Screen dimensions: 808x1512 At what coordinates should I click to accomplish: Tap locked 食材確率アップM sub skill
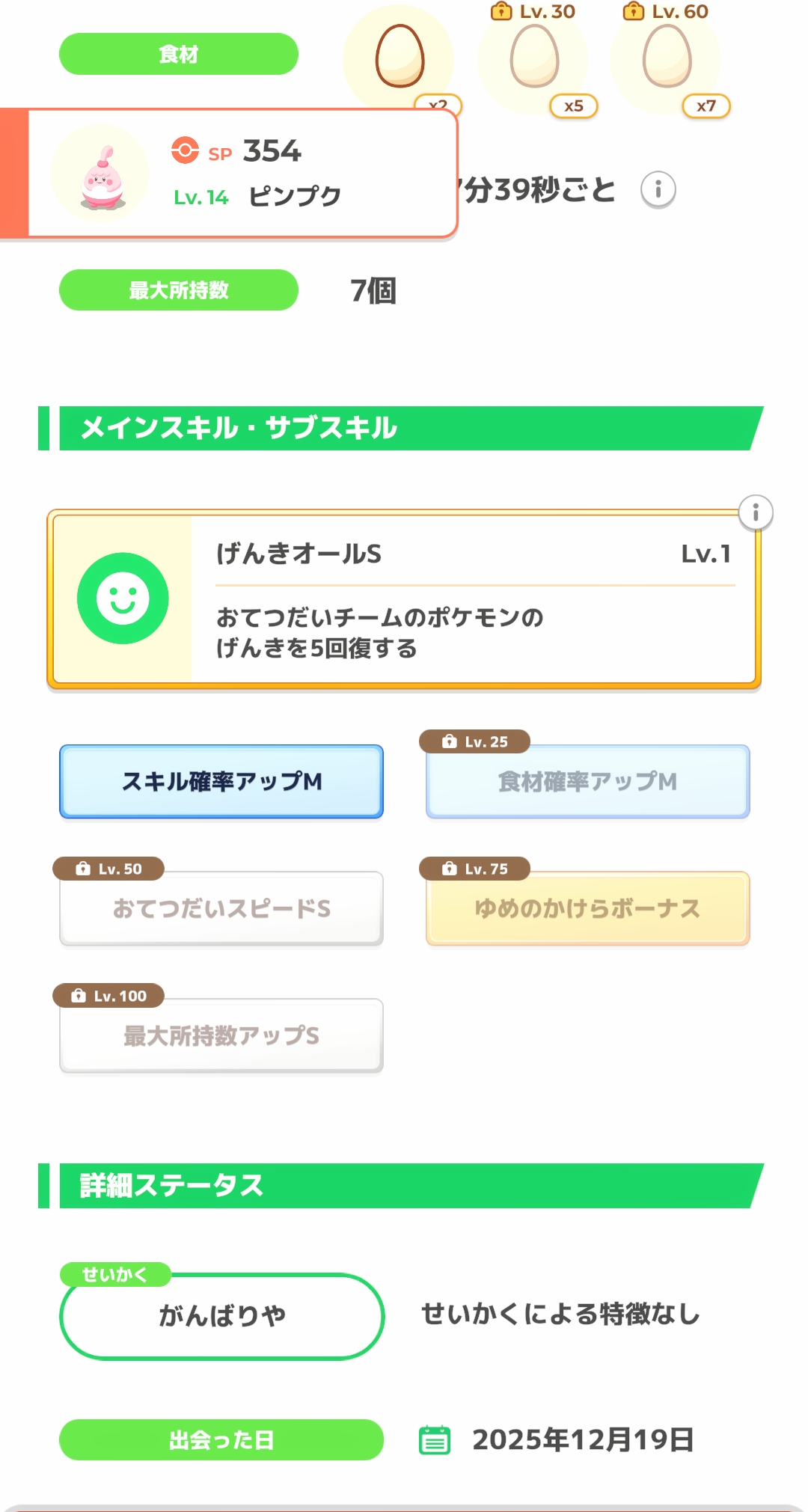587,781
